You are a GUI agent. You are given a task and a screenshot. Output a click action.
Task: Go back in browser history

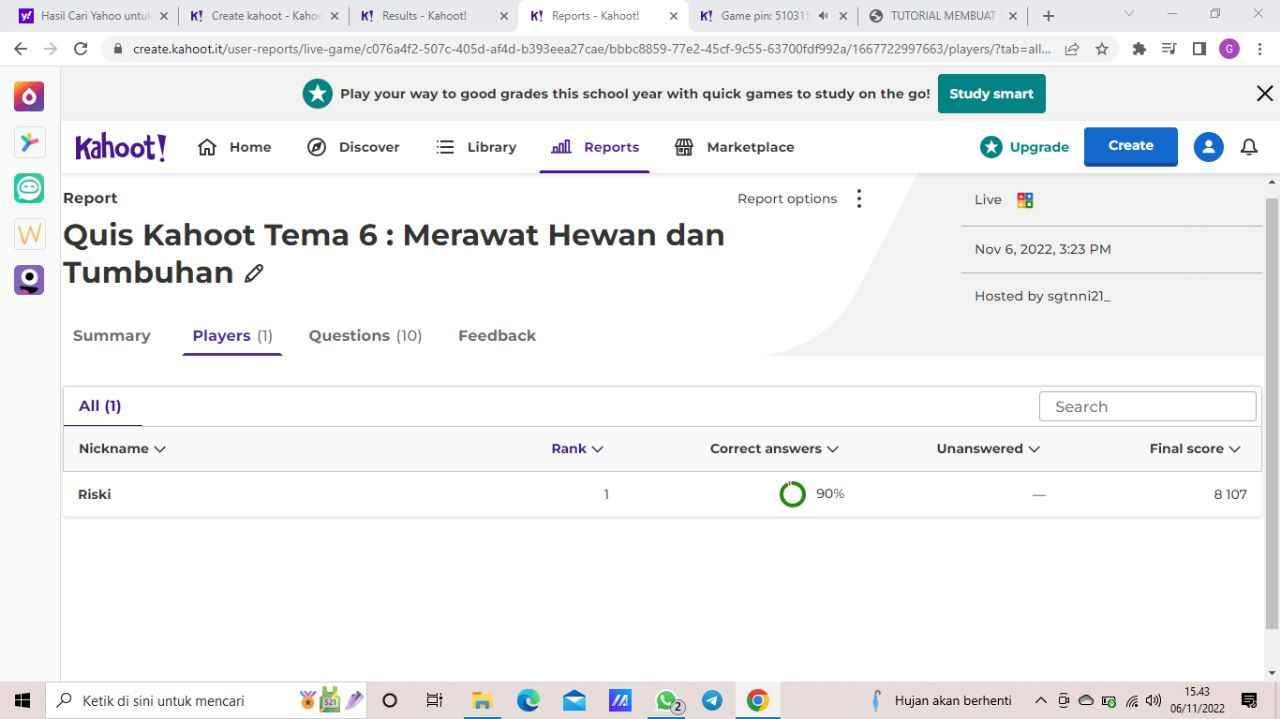(21, 49)
